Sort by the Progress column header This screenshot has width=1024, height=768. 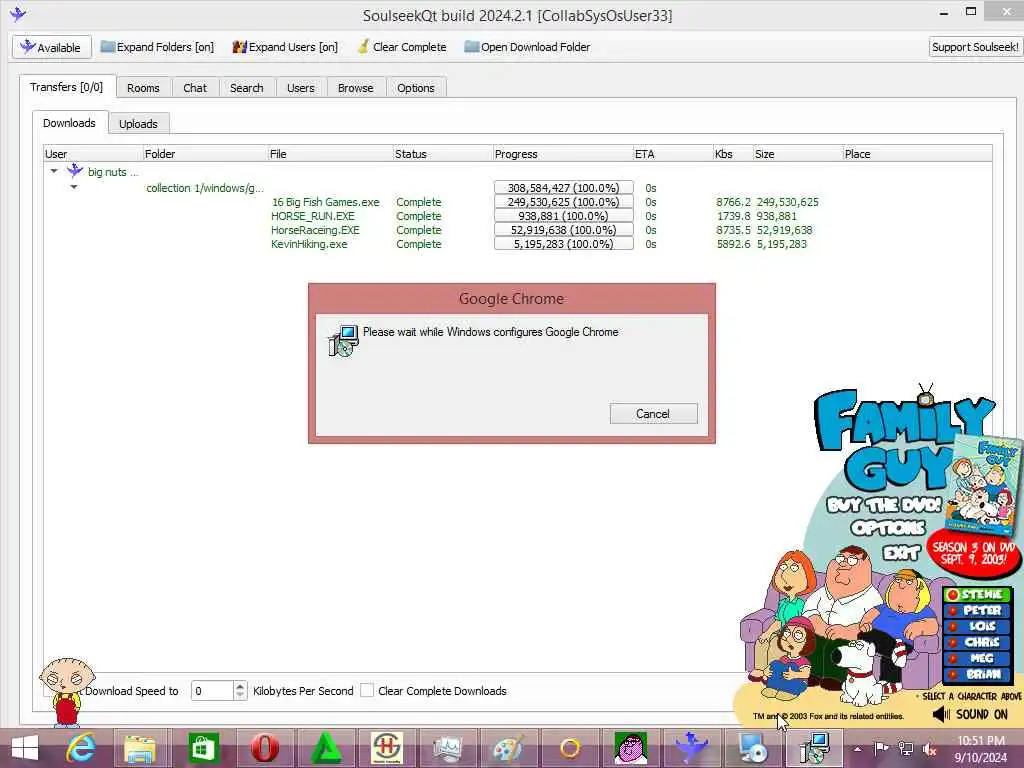[x=563, y=154]
